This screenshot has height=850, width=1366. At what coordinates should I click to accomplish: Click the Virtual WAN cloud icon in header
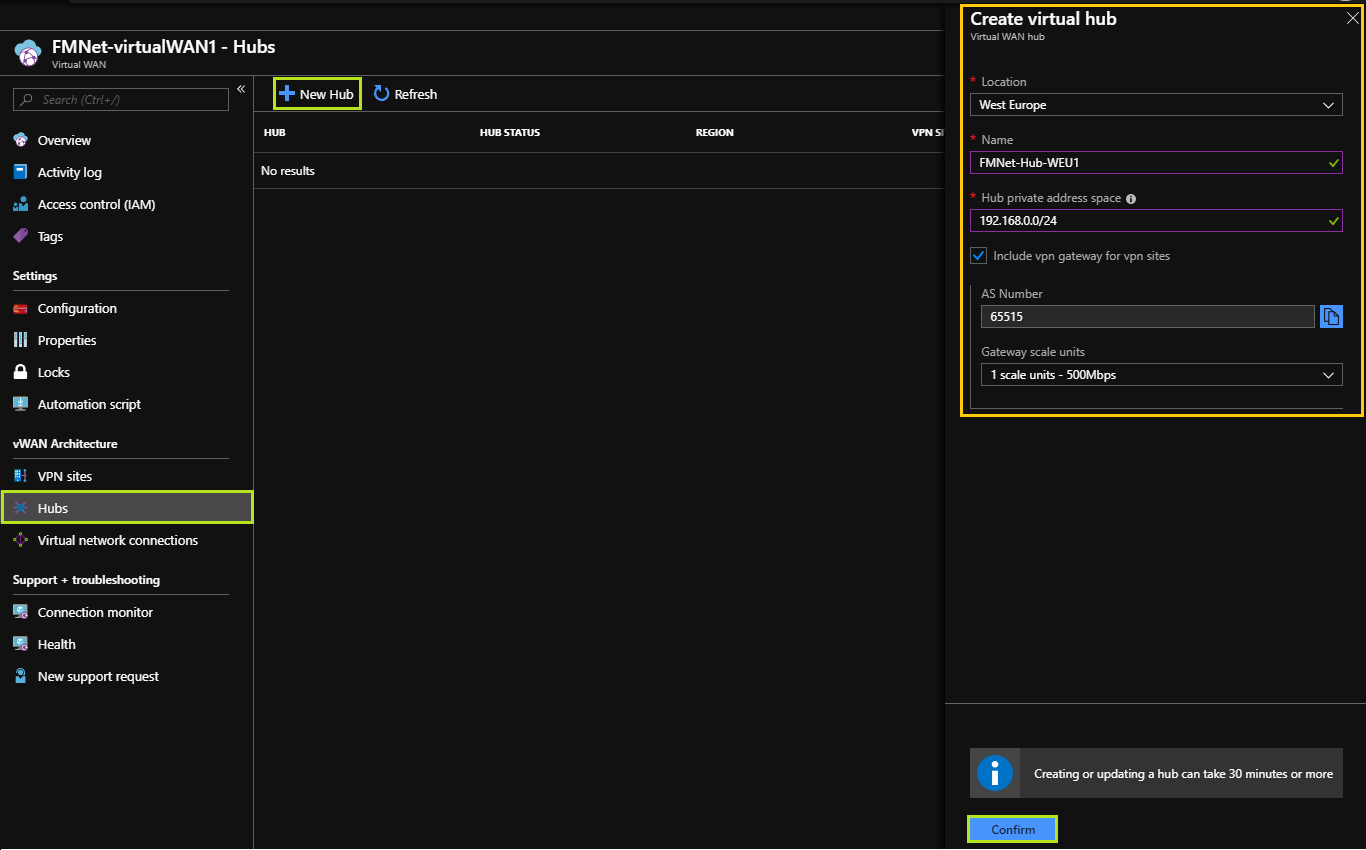click(x=28, y=53)
